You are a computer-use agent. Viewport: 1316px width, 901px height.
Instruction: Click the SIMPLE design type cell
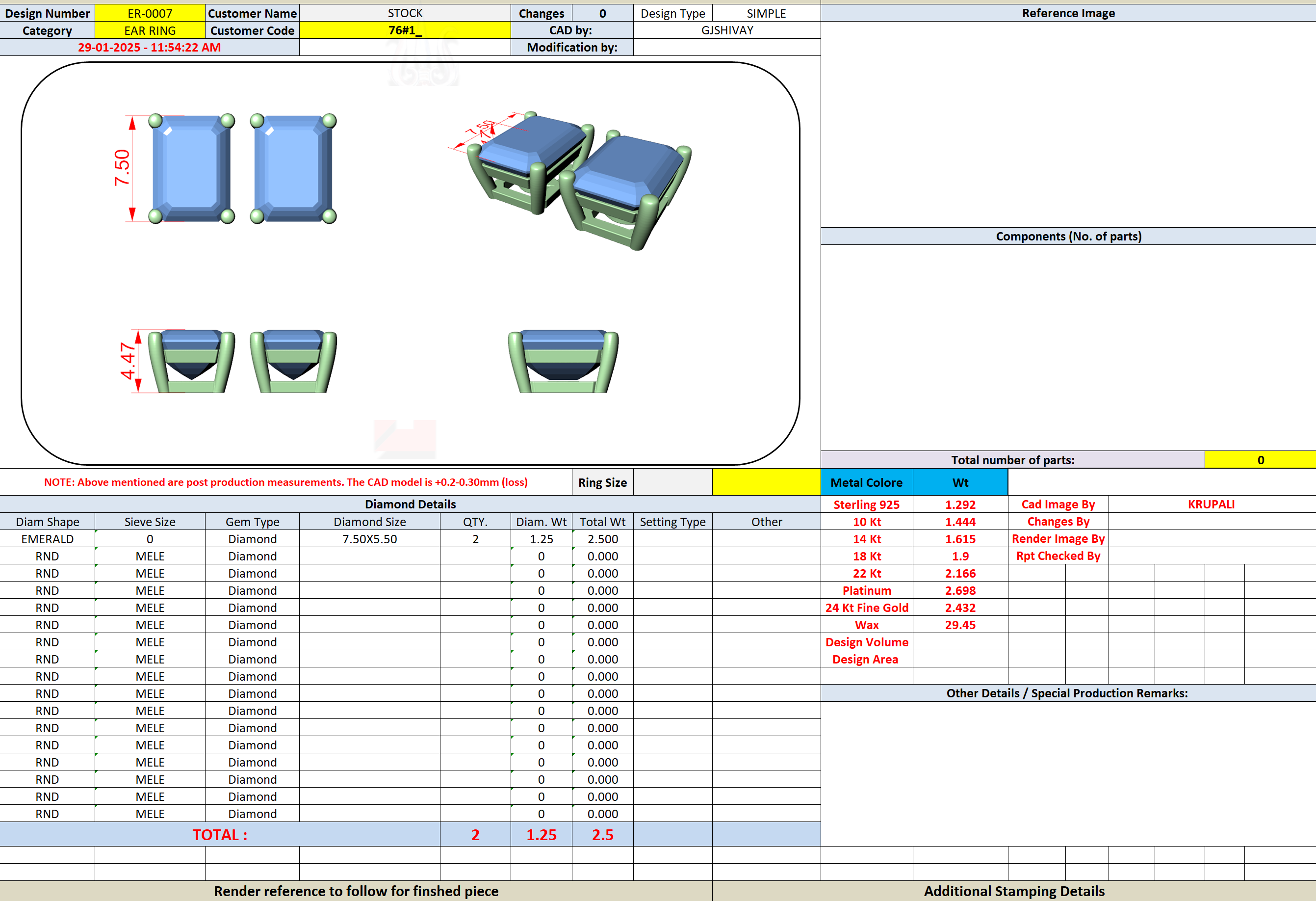[766, 13]
